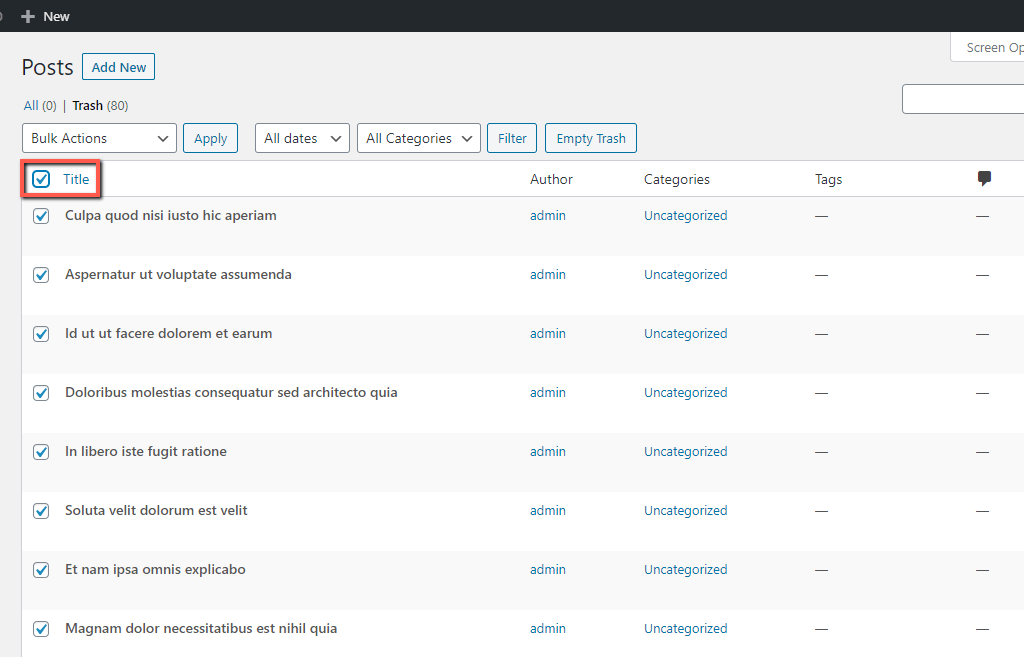Viewport: 1024px width, 657px height.
Task: Toggle the select-all checkbox beside Title
Action: point(41,179)
